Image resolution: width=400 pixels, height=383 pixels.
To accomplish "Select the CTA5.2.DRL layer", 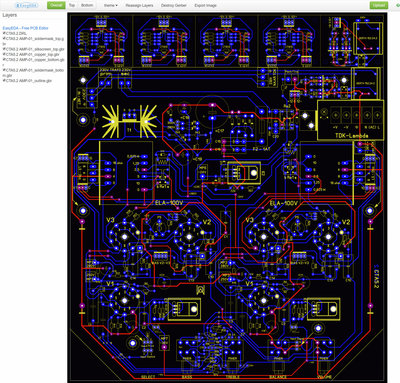I will 15,33.
